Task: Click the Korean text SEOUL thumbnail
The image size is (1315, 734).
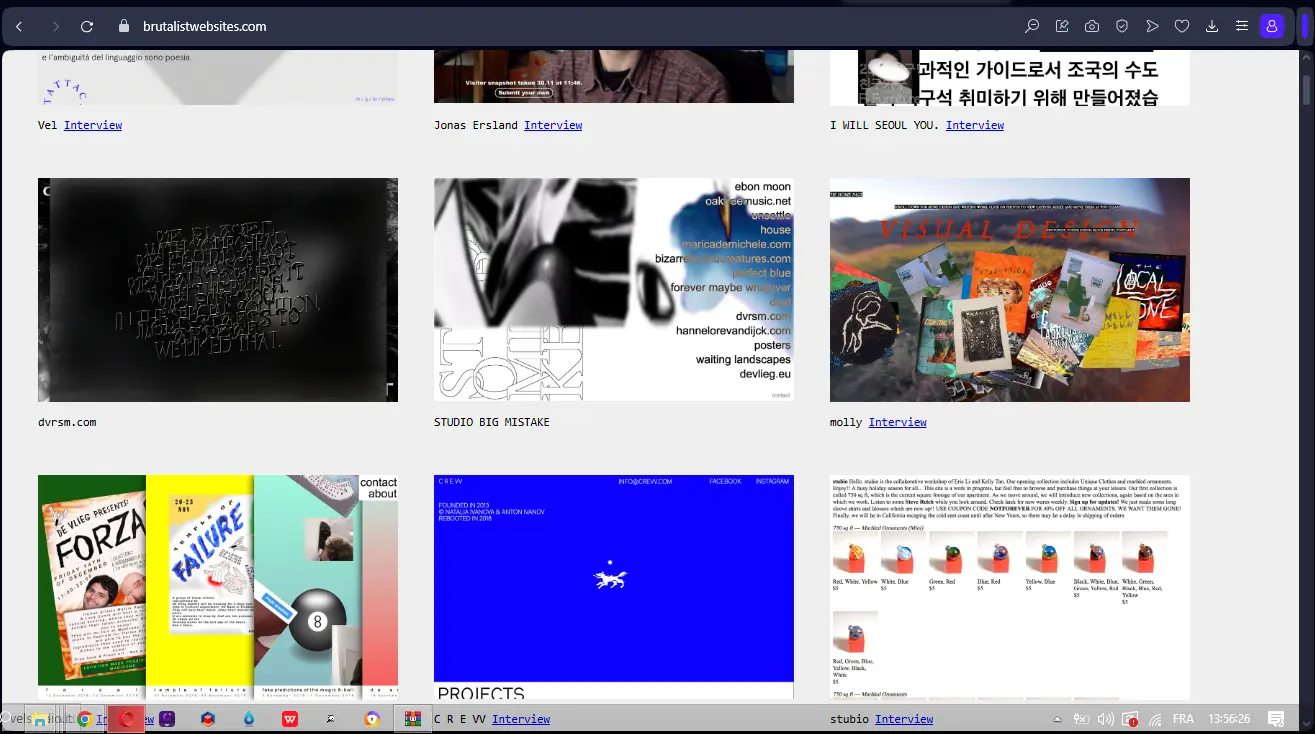Action: 1010,78
